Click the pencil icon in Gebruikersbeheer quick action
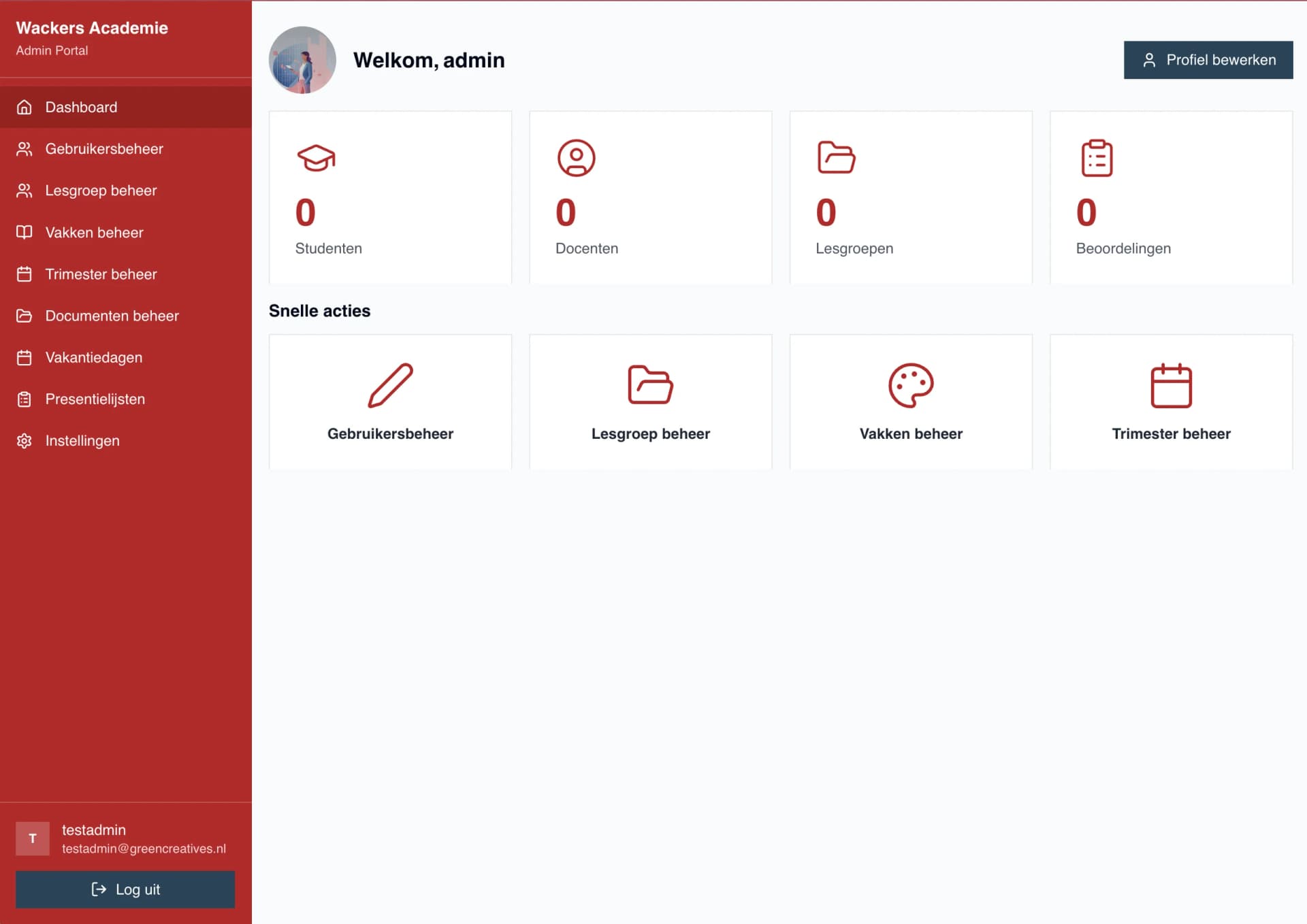 (x=390, y=385)
